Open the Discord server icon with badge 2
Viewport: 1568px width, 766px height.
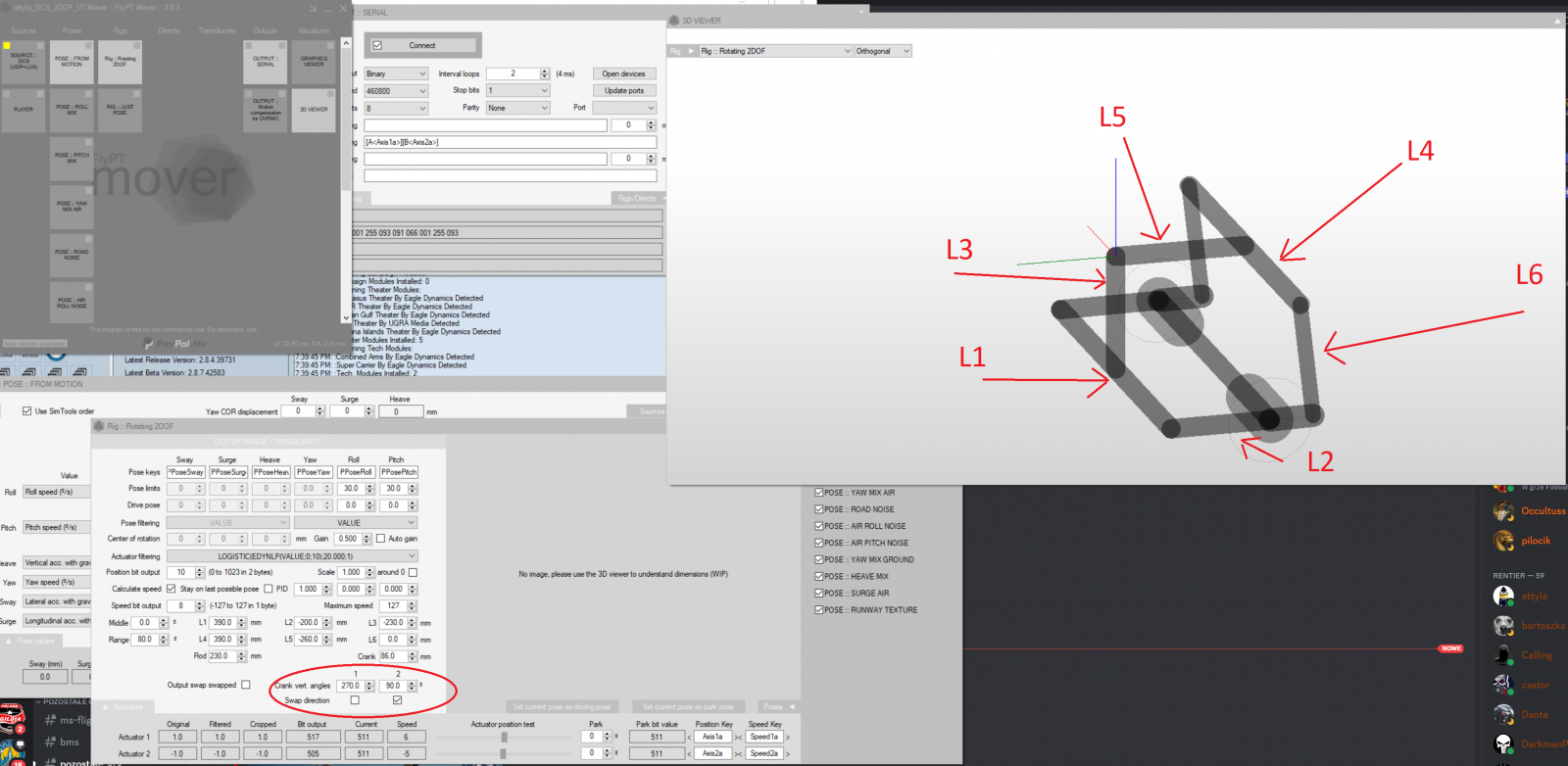(x=12, y=719)
